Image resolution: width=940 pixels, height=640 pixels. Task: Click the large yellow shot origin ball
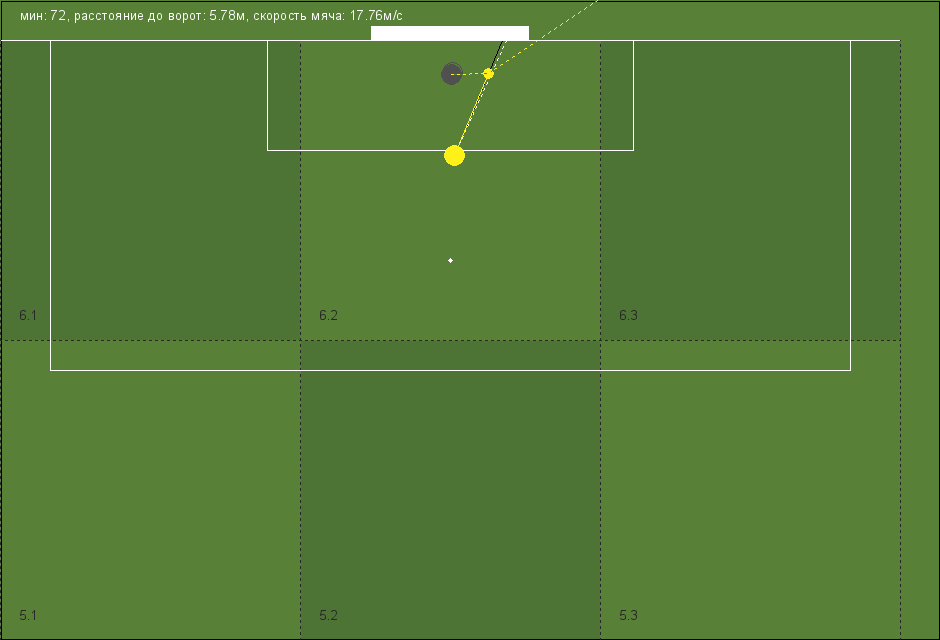(x=454, y=156)
